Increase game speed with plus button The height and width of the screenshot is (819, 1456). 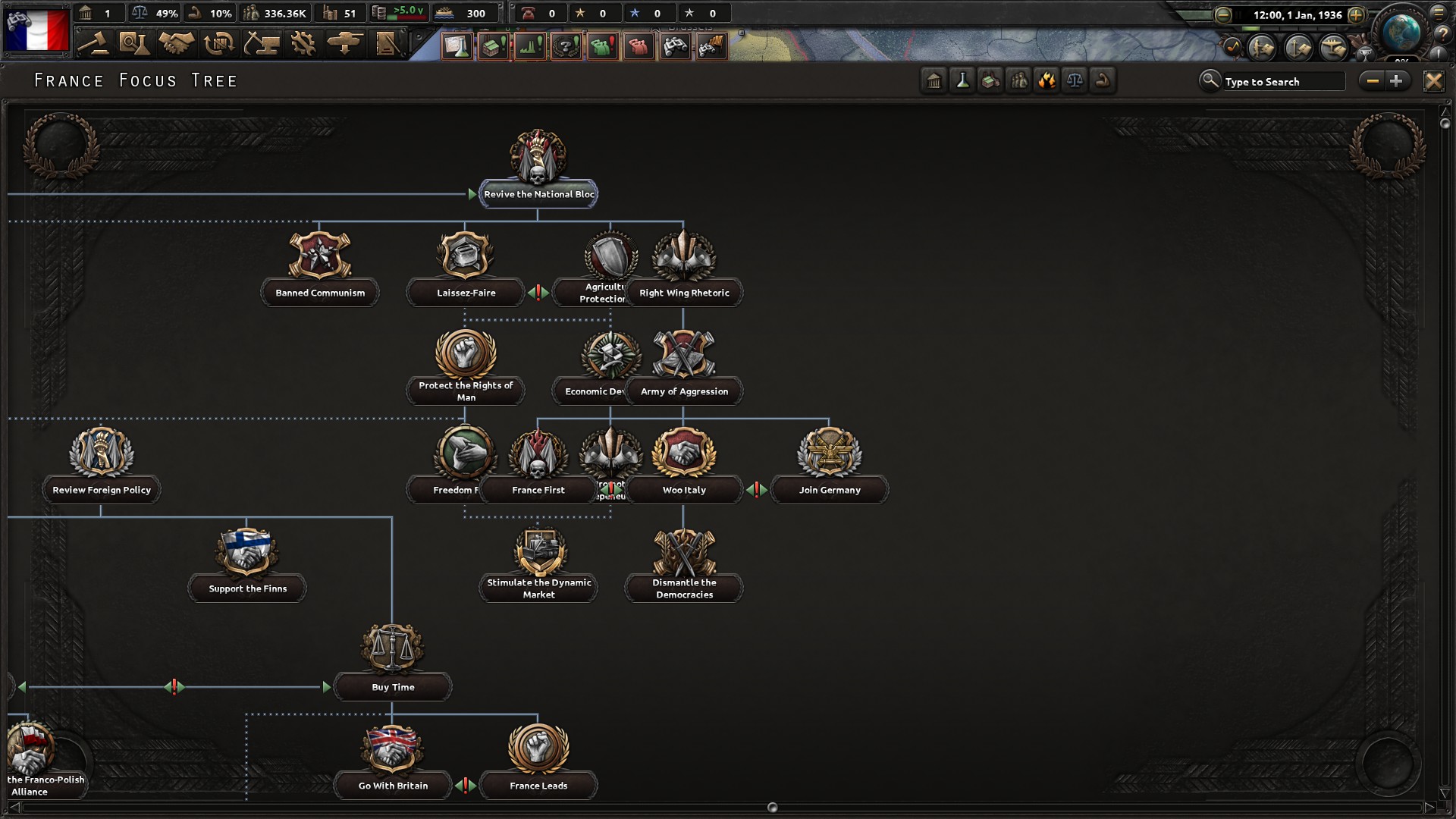[x=1357, y=14]
